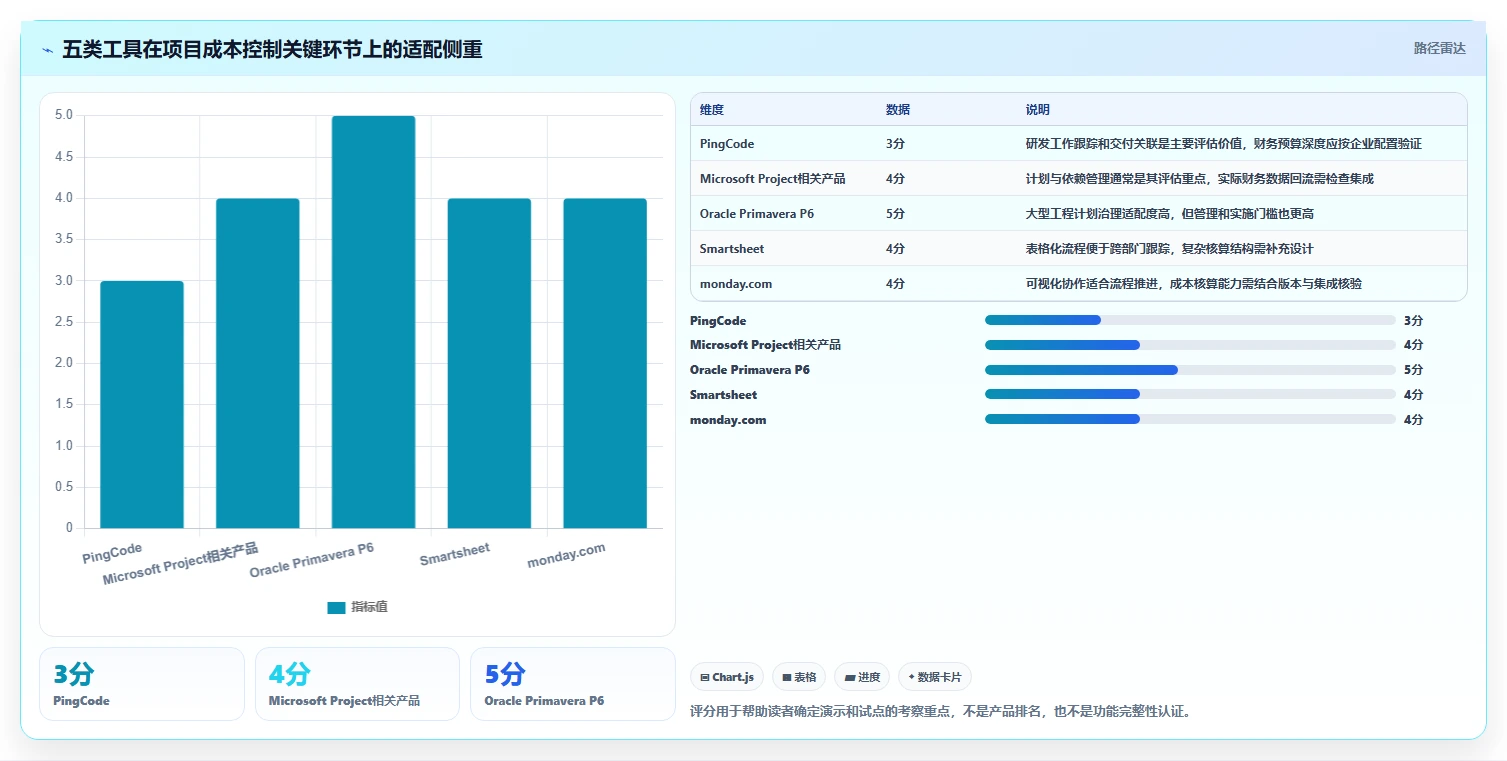1507x761 pixels.
Task: Open the Chart.js chip
Action: click(727, 677)
